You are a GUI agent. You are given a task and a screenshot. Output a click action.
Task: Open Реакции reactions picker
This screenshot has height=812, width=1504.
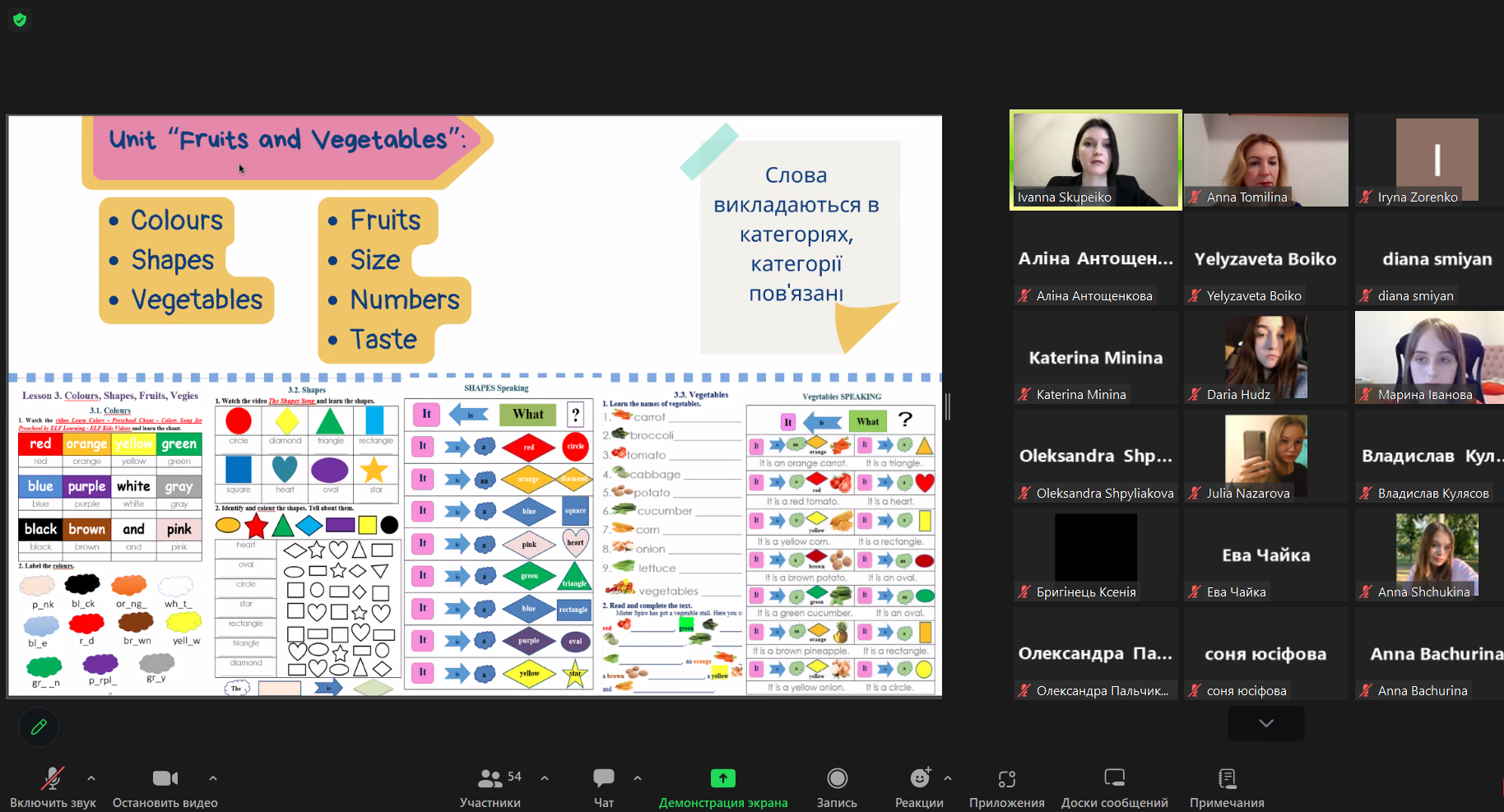pos(919,786)
